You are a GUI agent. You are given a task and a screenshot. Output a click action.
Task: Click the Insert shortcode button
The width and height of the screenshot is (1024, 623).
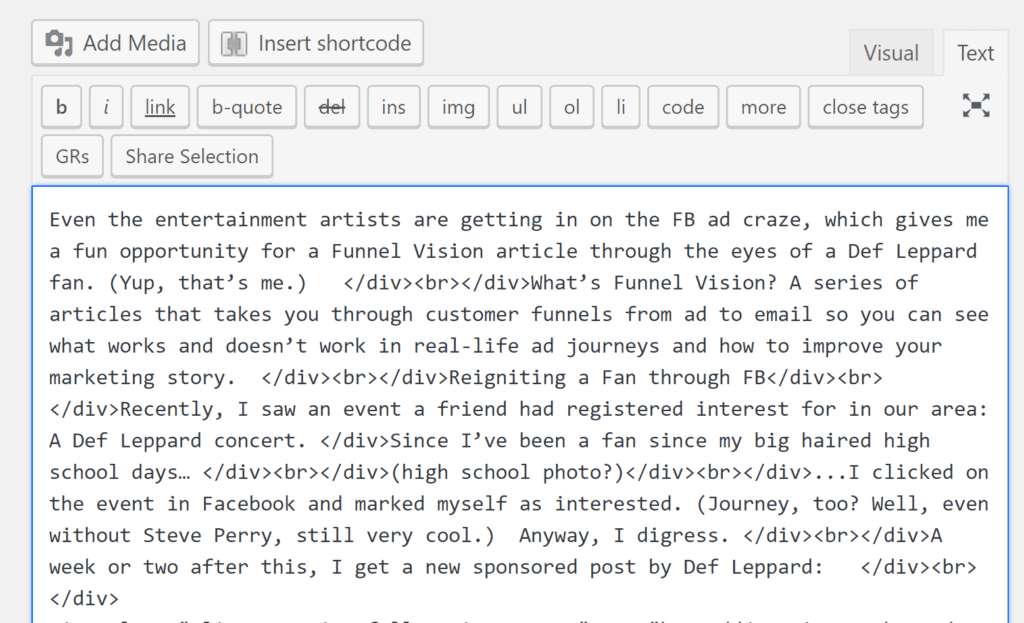[316, 43]
